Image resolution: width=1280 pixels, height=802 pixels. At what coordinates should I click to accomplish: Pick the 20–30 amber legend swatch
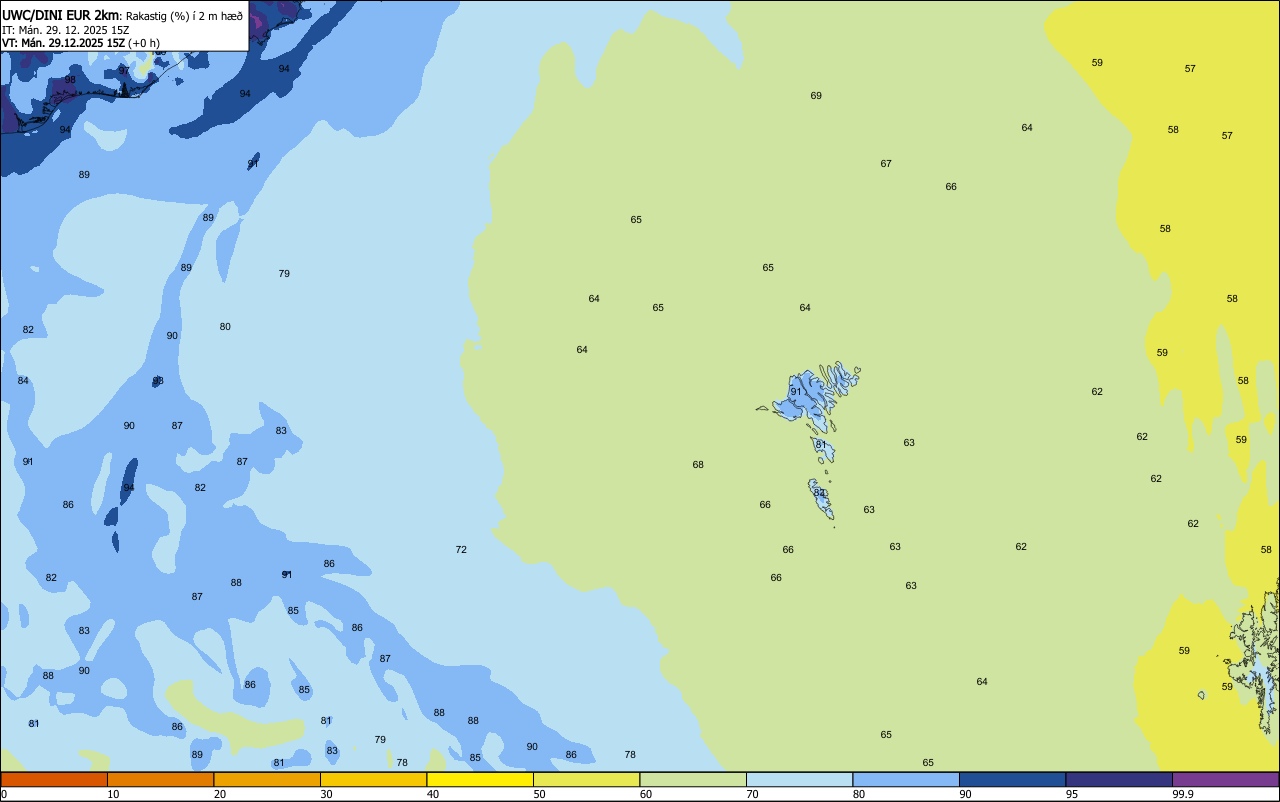(267, 779)
